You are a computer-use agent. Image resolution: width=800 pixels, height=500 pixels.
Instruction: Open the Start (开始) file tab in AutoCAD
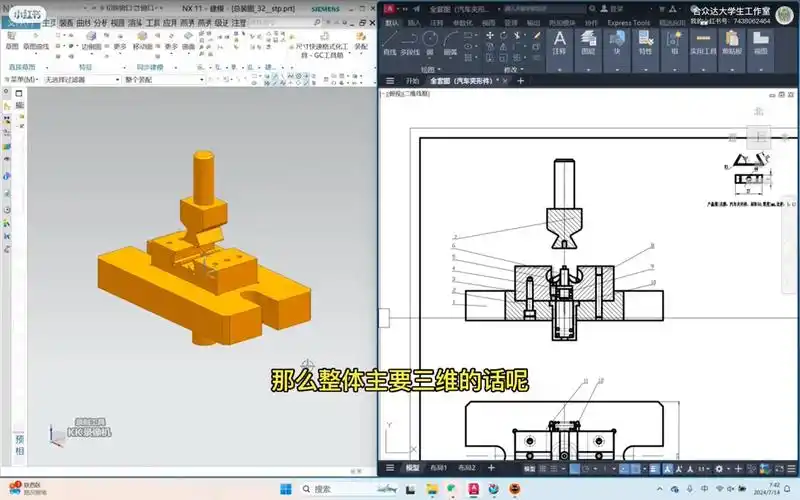click(x=412, y=81)
